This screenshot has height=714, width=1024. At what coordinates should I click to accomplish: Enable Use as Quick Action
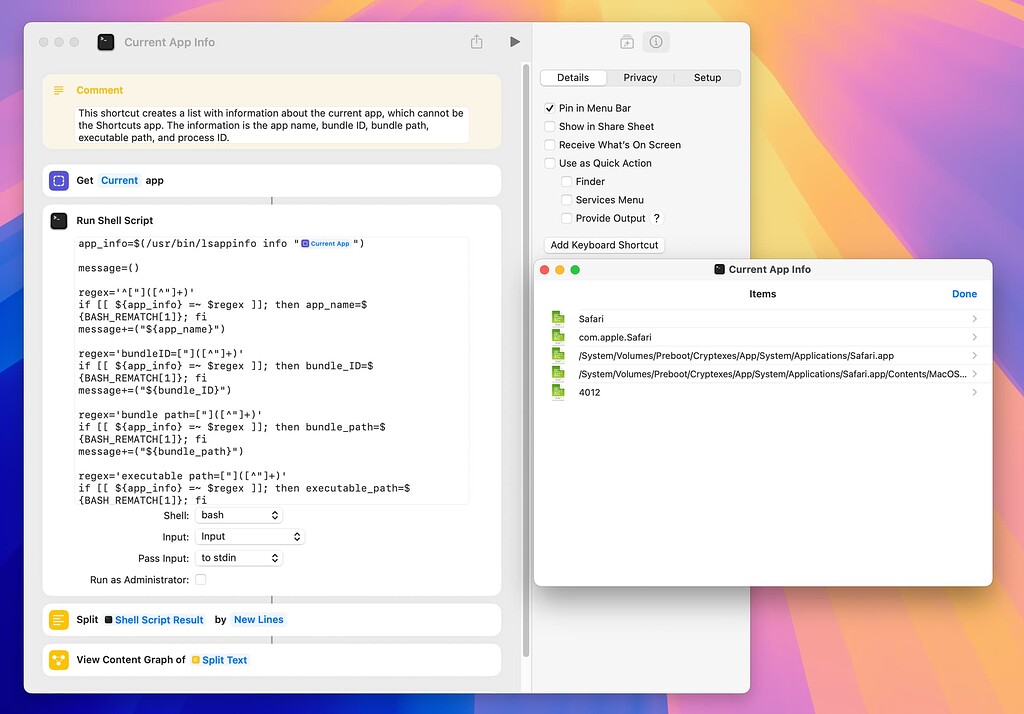point(549,163)
